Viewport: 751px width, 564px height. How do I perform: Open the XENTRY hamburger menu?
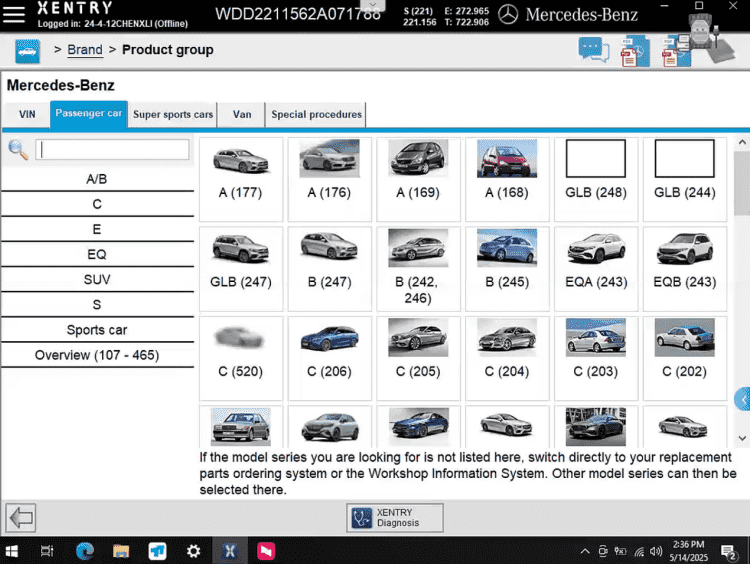[x=14, y=14]
